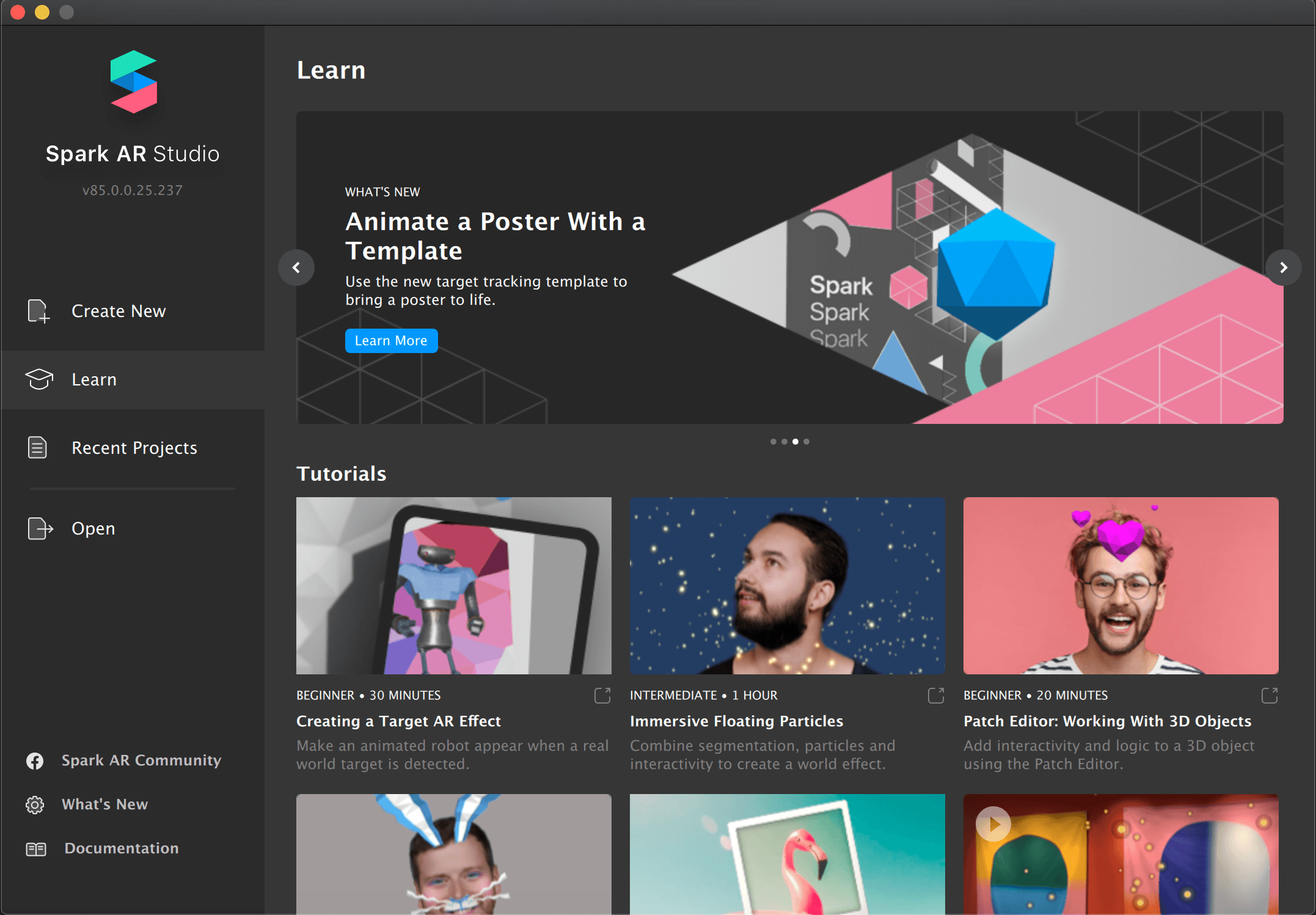Open Creating a Target AR Effect title
This screenshot has width=1316, height=915.
[398, 721]
